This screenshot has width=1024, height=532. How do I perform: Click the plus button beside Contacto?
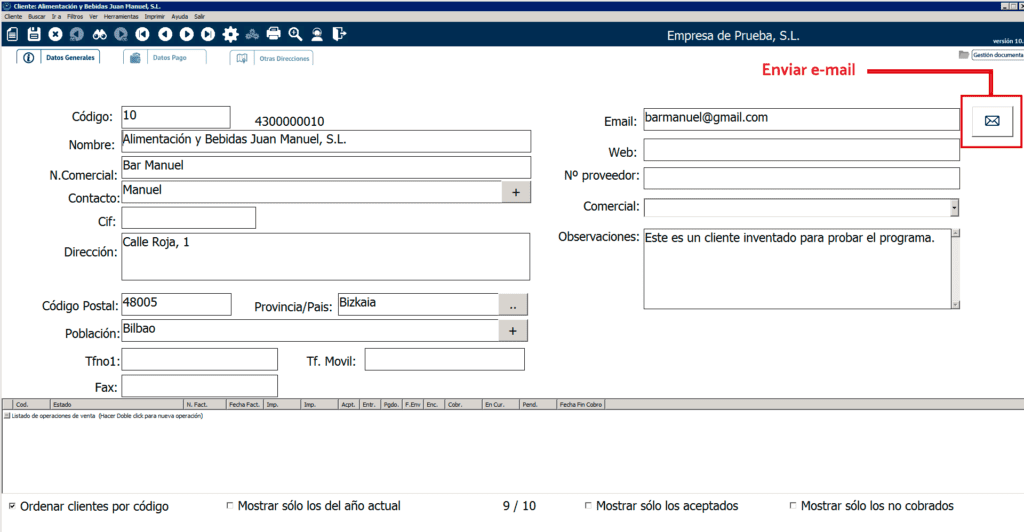[x=515, y=192]
